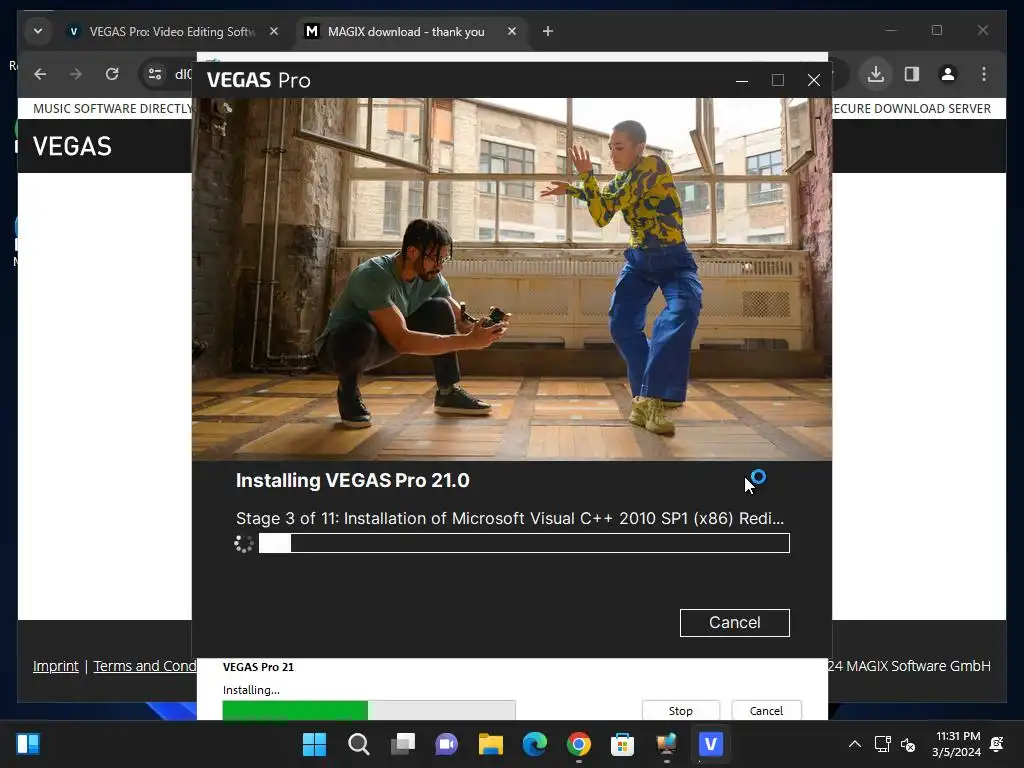Click the Installing VEGAS Pro 21.0 heading
The height and width of the screenshot is (768, 1024).
point(353,481)
